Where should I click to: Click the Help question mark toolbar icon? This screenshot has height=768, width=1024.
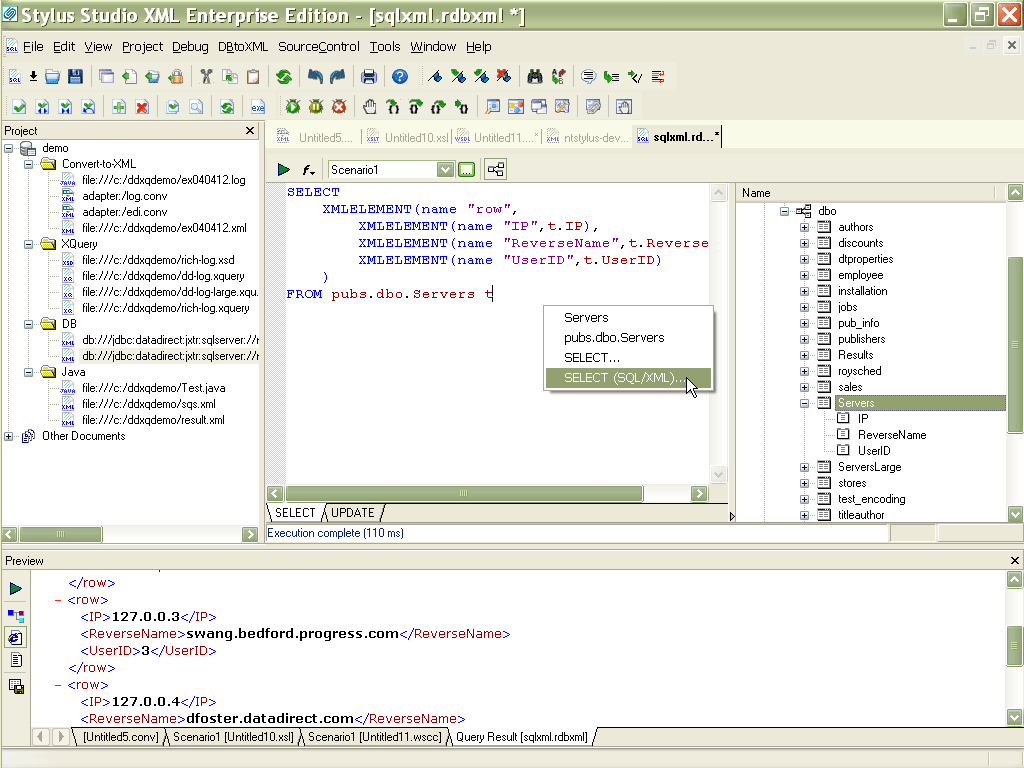click(x=400, y=76)
